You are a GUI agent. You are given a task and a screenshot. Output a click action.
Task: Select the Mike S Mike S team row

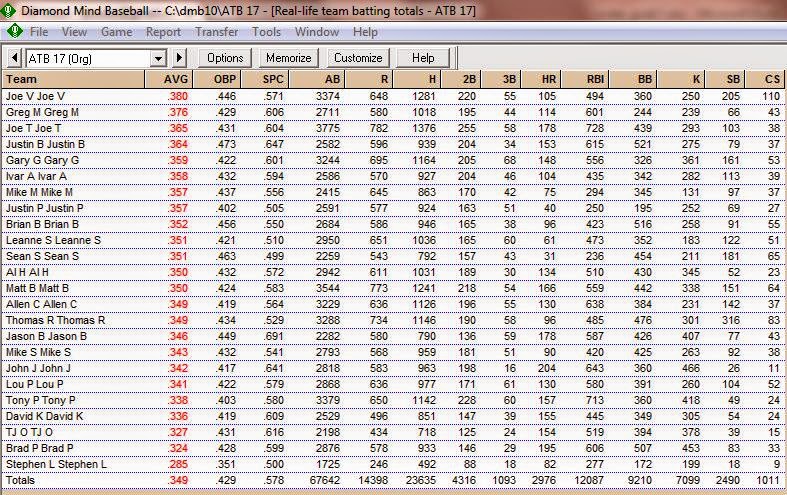(x=394, y=352)
